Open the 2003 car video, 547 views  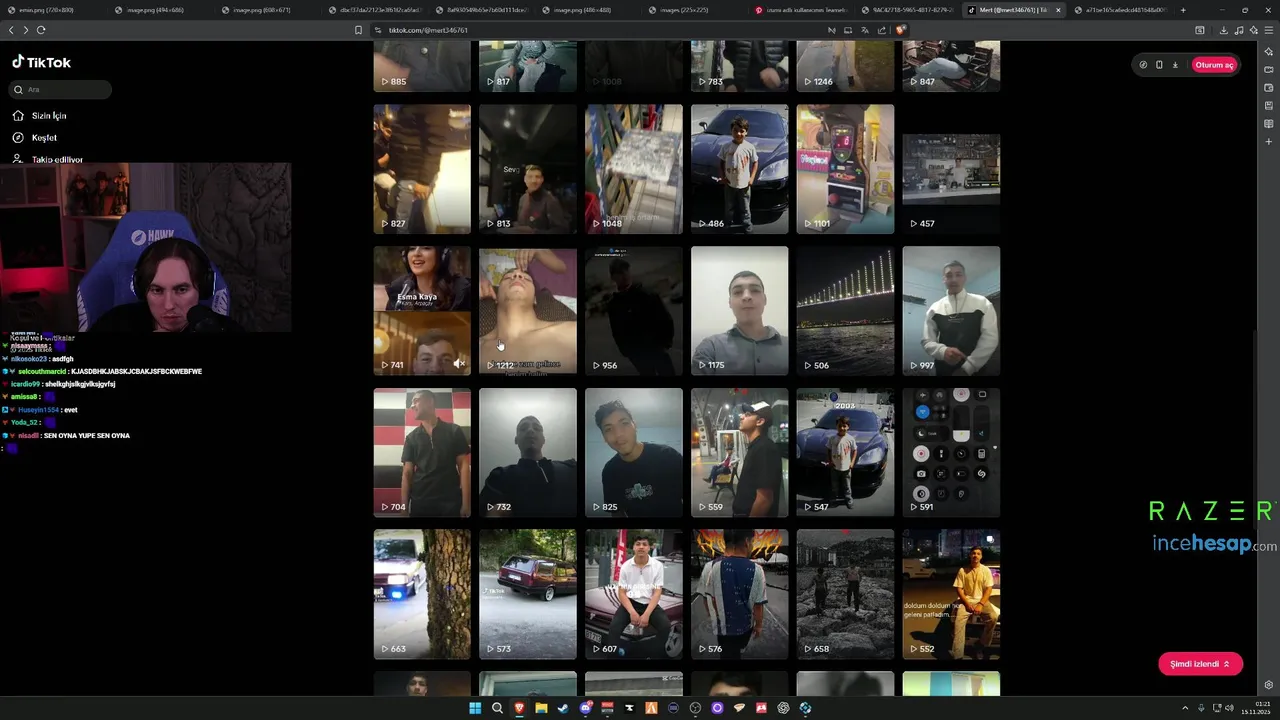(845, 453)
